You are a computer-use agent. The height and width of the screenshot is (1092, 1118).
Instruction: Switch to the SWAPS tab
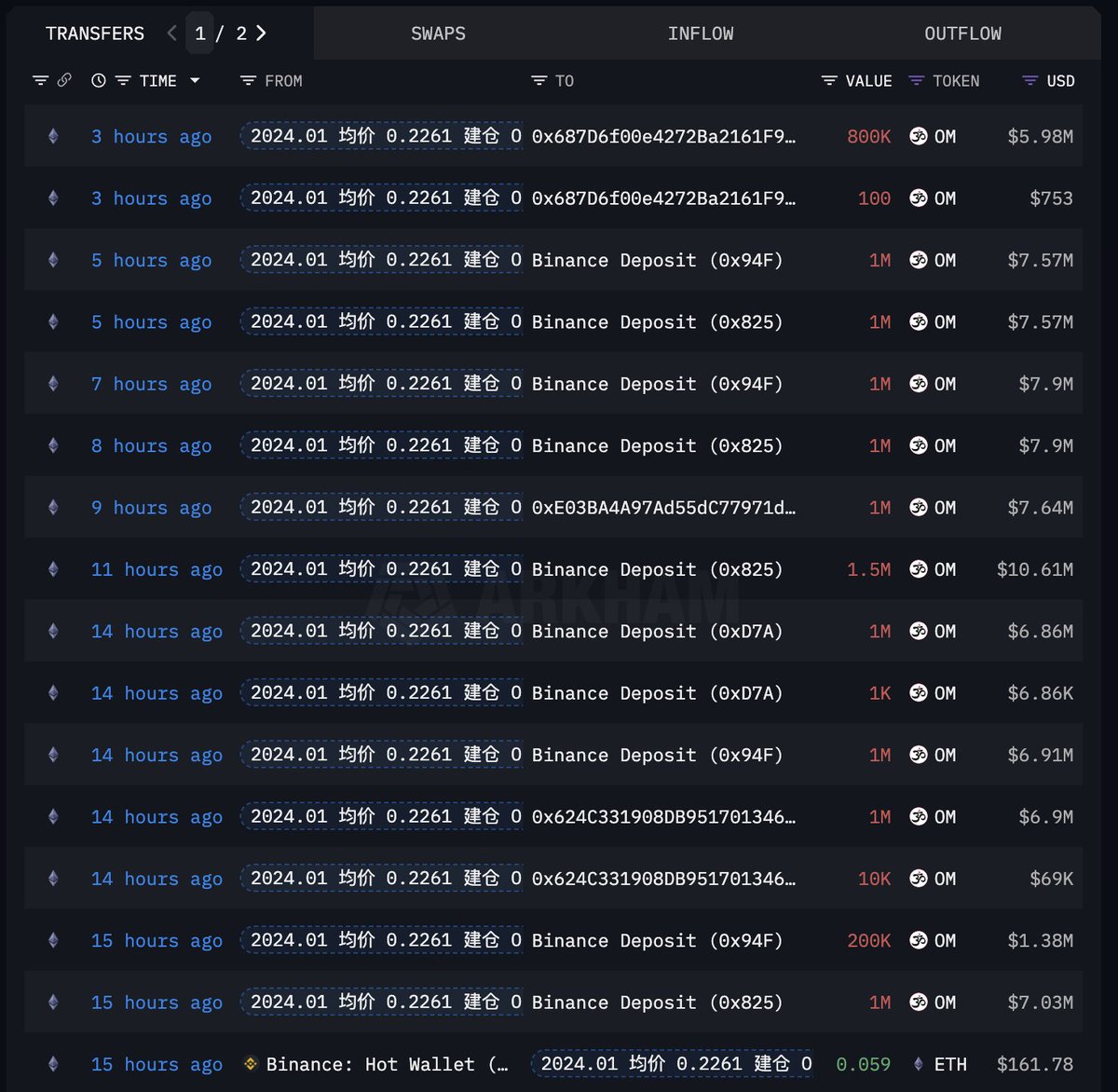point(438,34)
